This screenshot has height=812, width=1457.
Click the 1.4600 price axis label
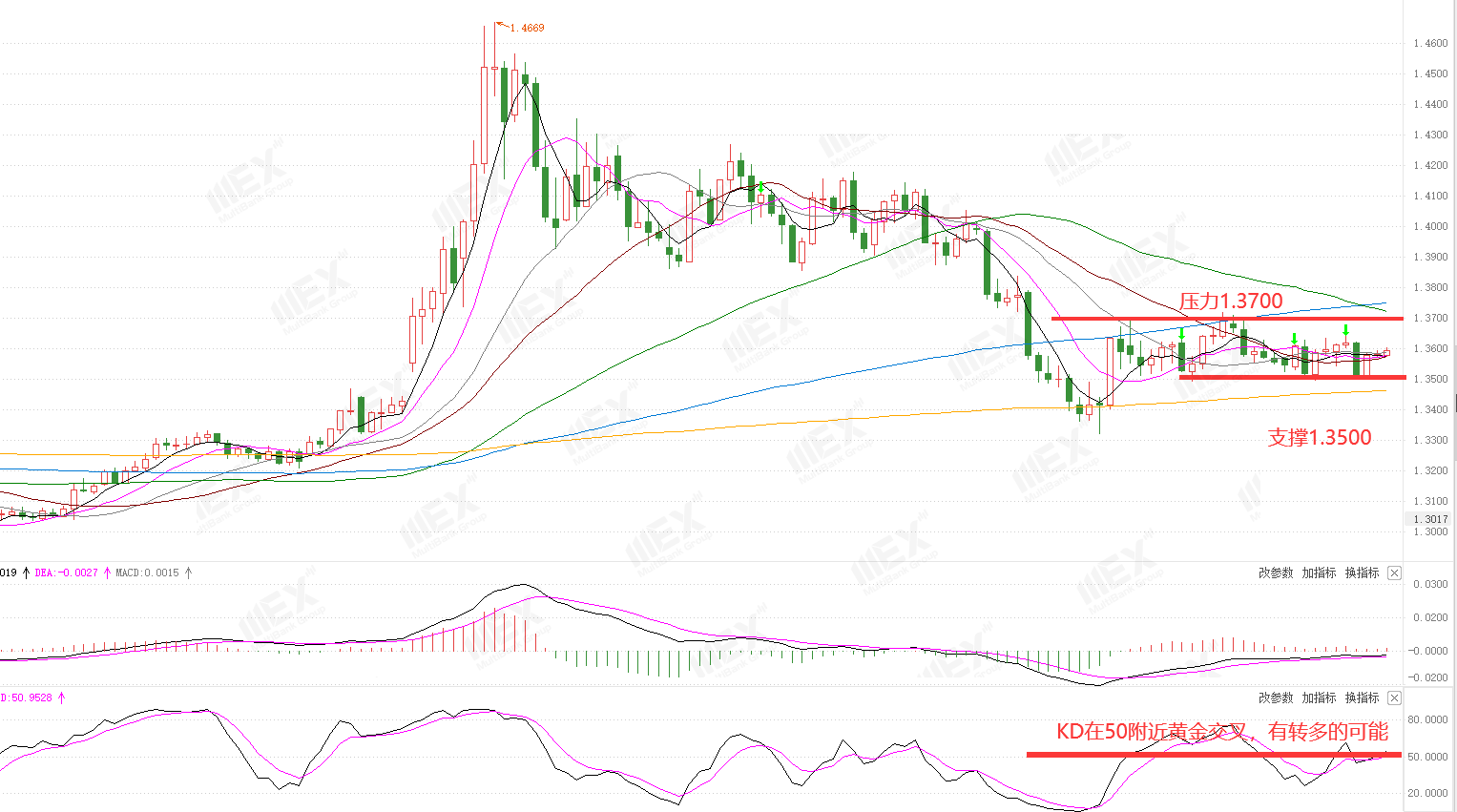click(1430, 43)
